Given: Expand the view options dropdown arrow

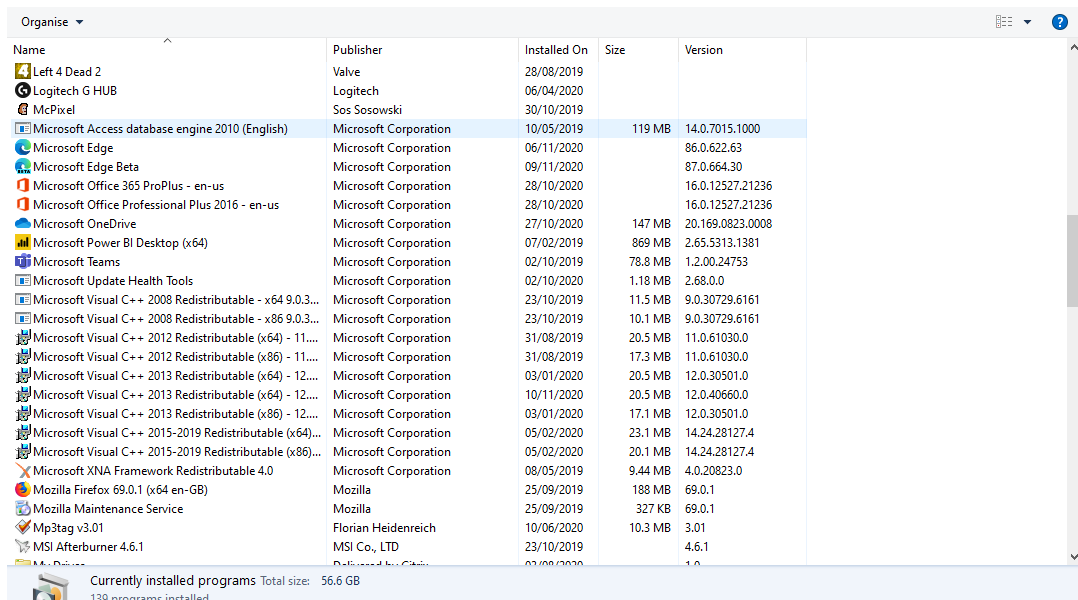Looking at the screenshot, I should point(1027,22).
